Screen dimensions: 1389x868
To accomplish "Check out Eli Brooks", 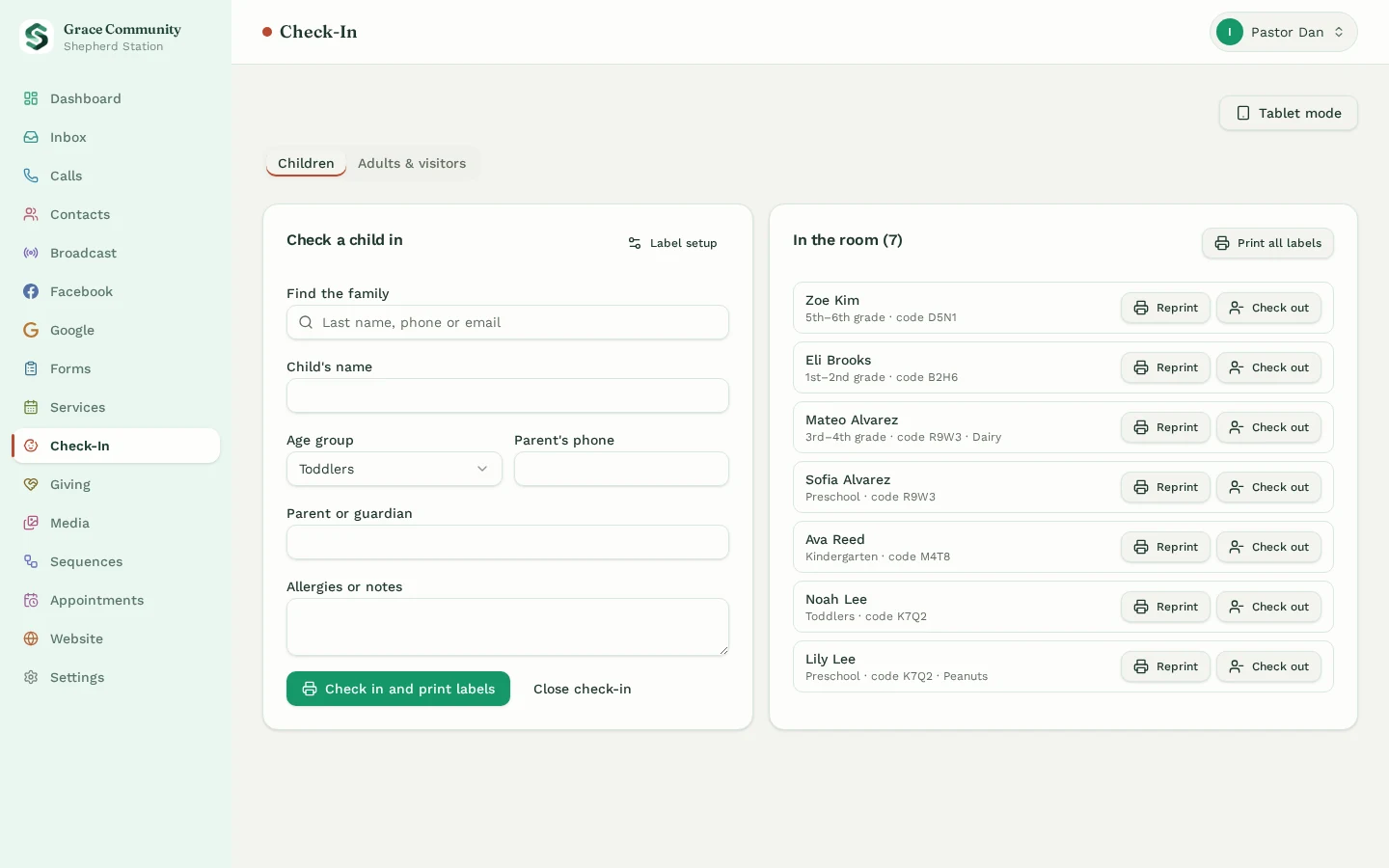I will (1268, 367).
